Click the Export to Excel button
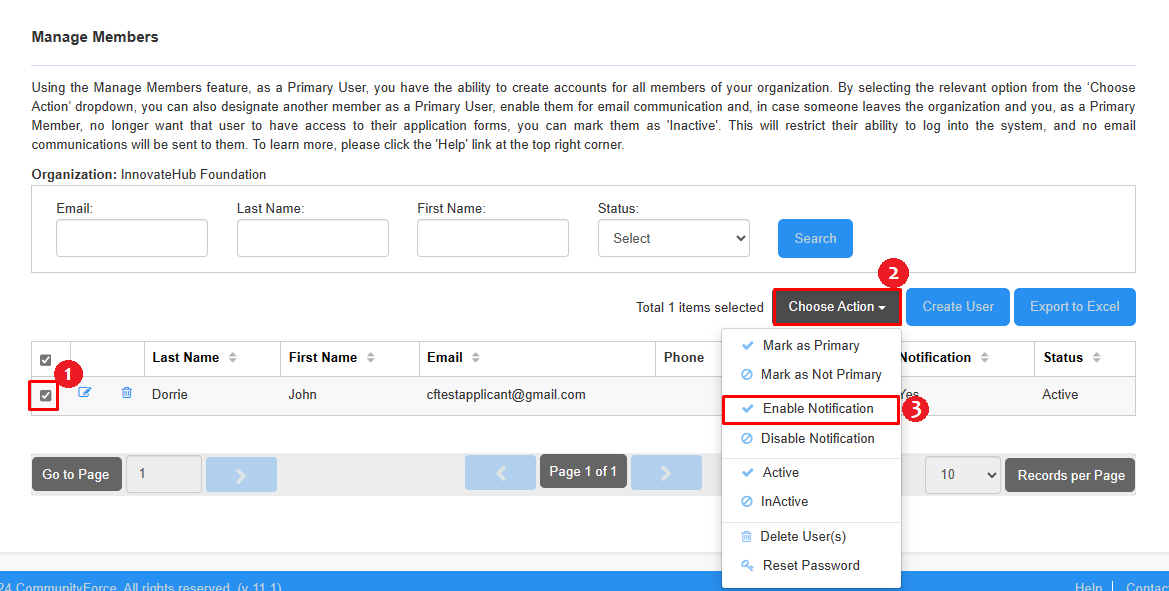The width and height of the screenshot is (1169, 591). 1074,307
